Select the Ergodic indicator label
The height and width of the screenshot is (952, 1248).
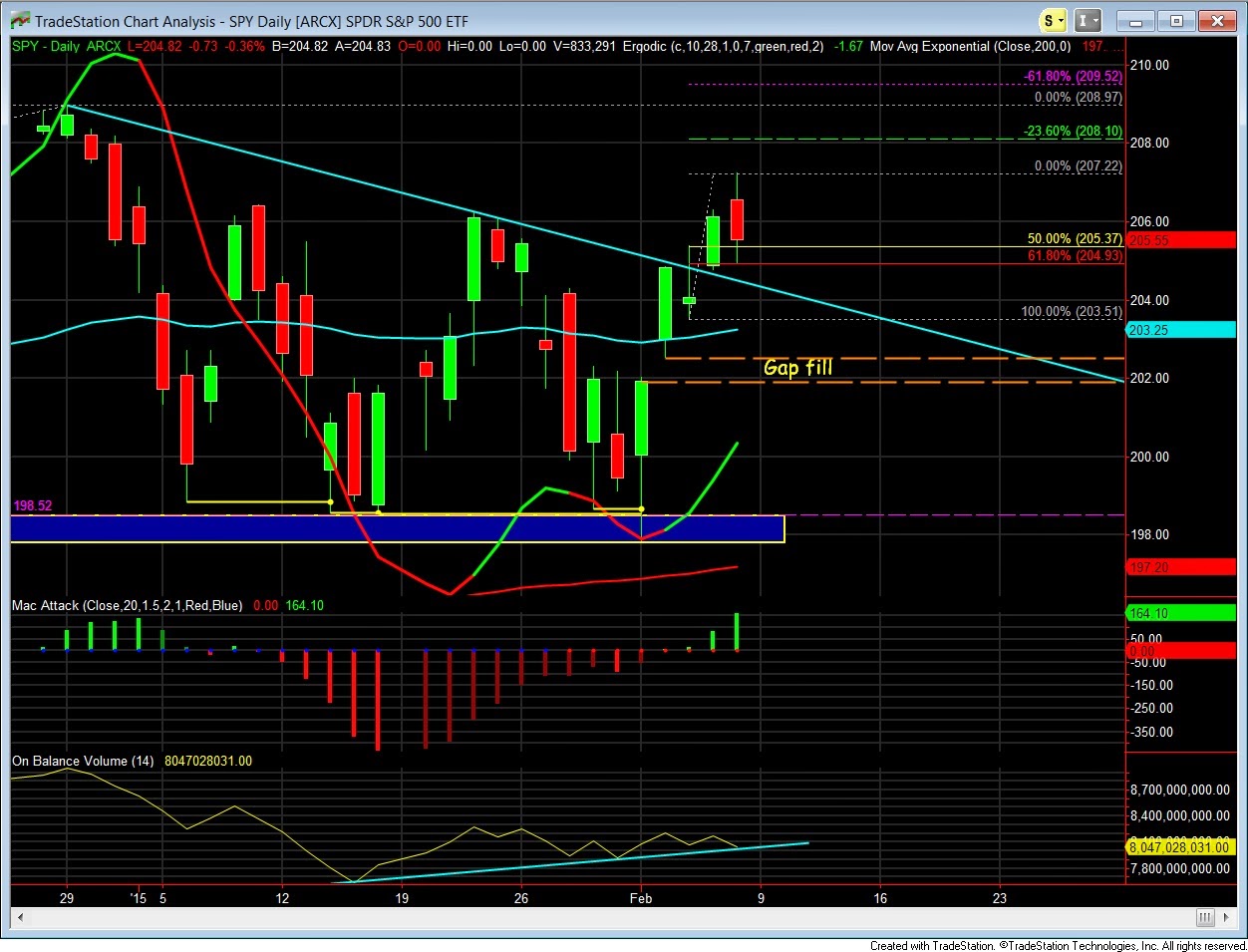pos(723,47)
